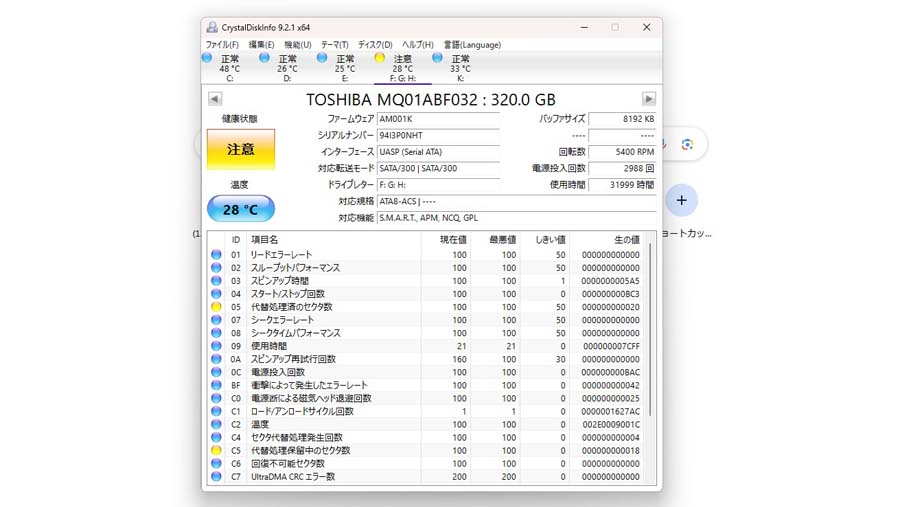Select the 代替処理保留中のセクタ数 row text
Image resolution: width=900 pixels, height=507 pixels.
click(300, 451)
